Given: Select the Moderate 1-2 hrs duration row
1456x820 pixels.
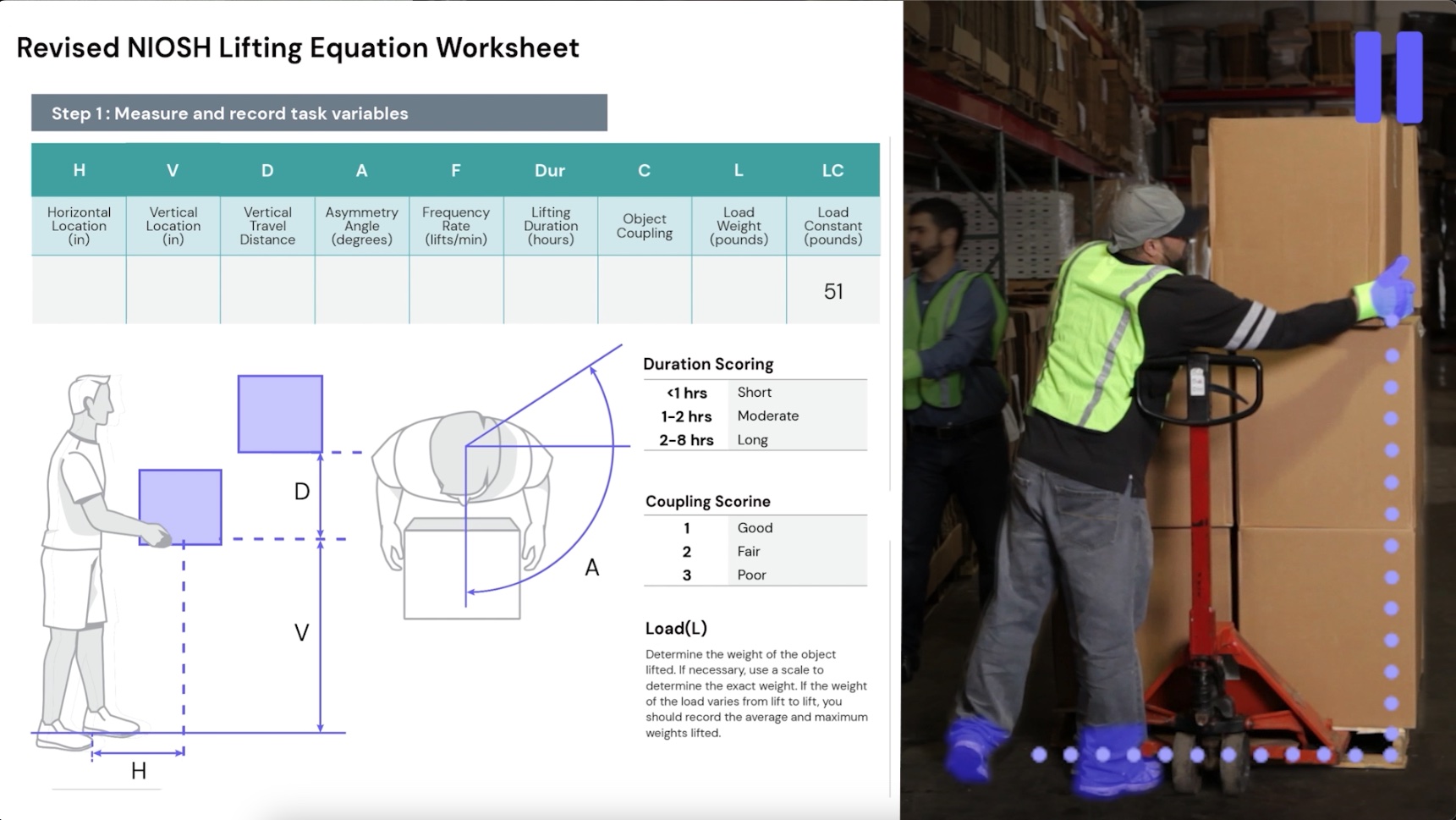Looking at the screenshot, I should 766,416.
